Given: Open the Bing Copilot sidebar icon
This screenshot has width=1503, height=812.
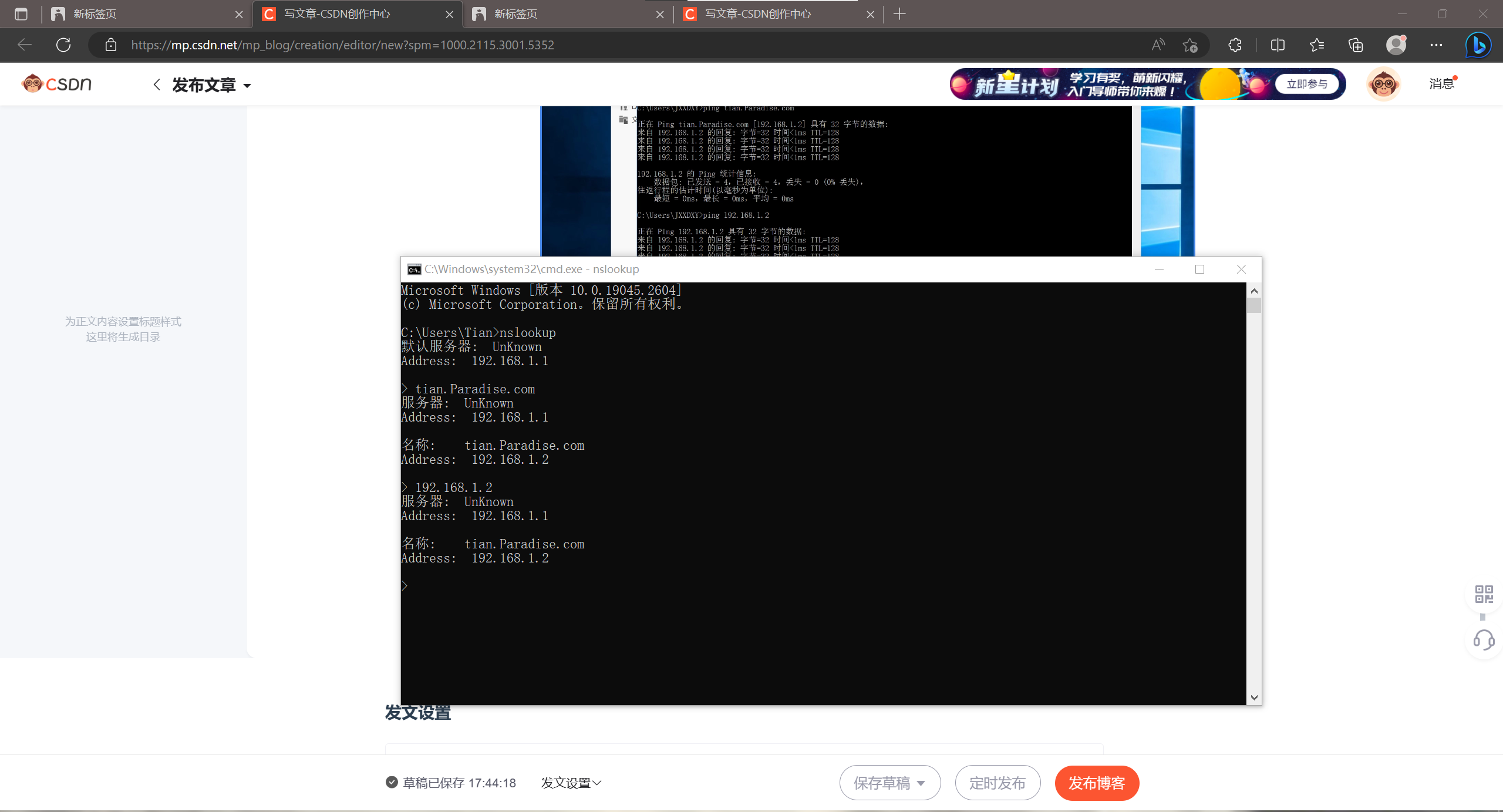Looking at the screenshot, I should pyautogui.click(x=1478, y=45).
